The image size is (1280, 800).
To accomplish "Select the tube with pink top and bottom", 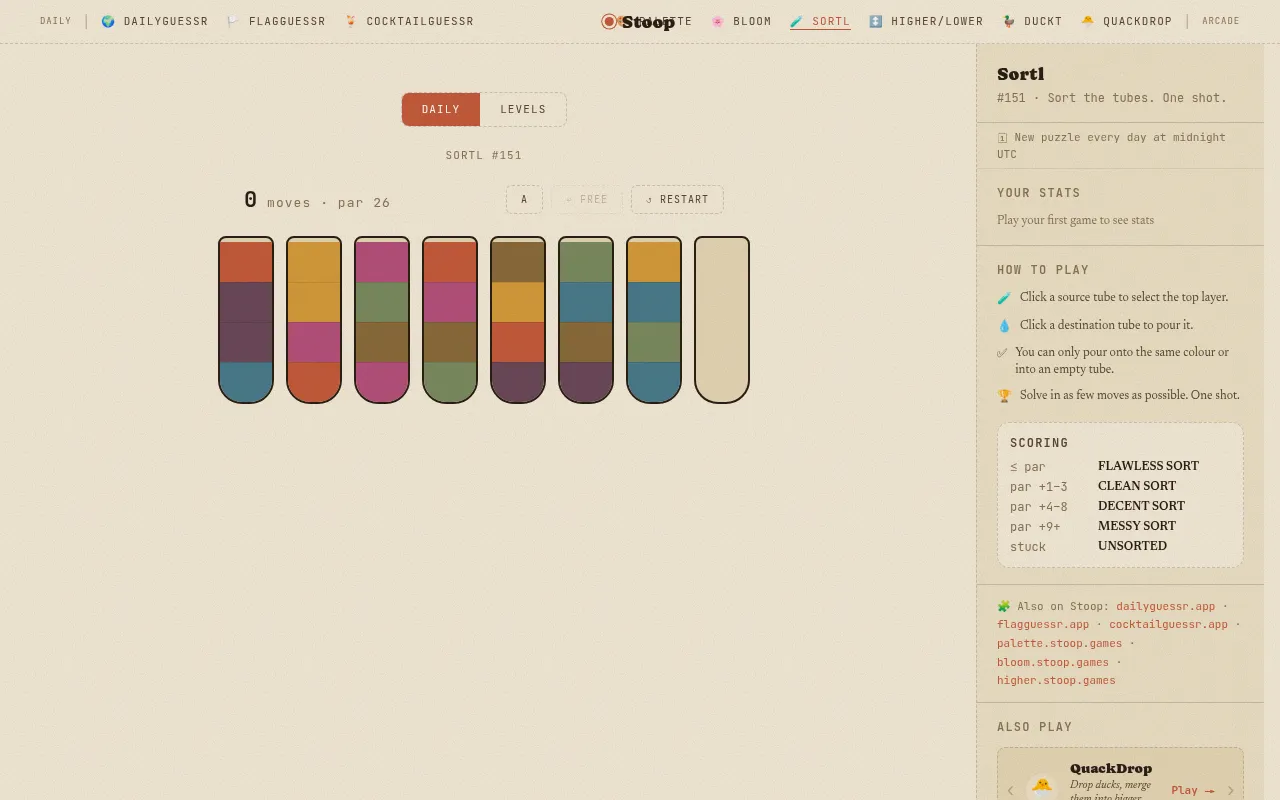I will pos(382,320).
